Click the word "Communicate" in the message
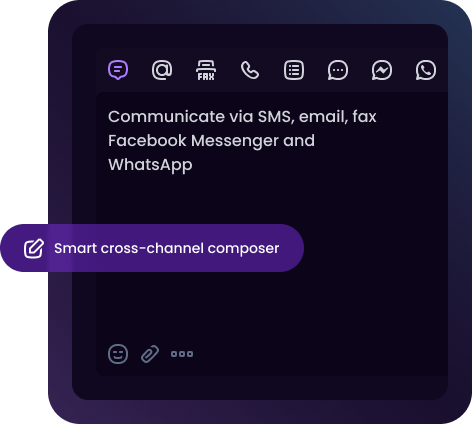 (x=166, y=117)
